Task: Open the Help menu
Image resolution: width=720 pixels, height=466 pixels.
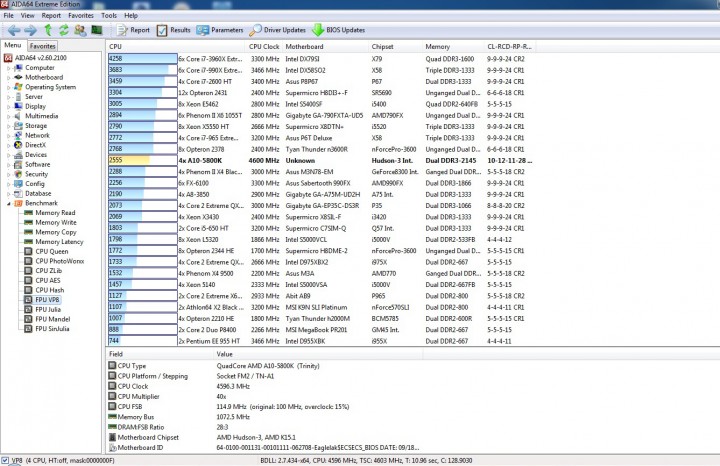Action: coord(131,16)
